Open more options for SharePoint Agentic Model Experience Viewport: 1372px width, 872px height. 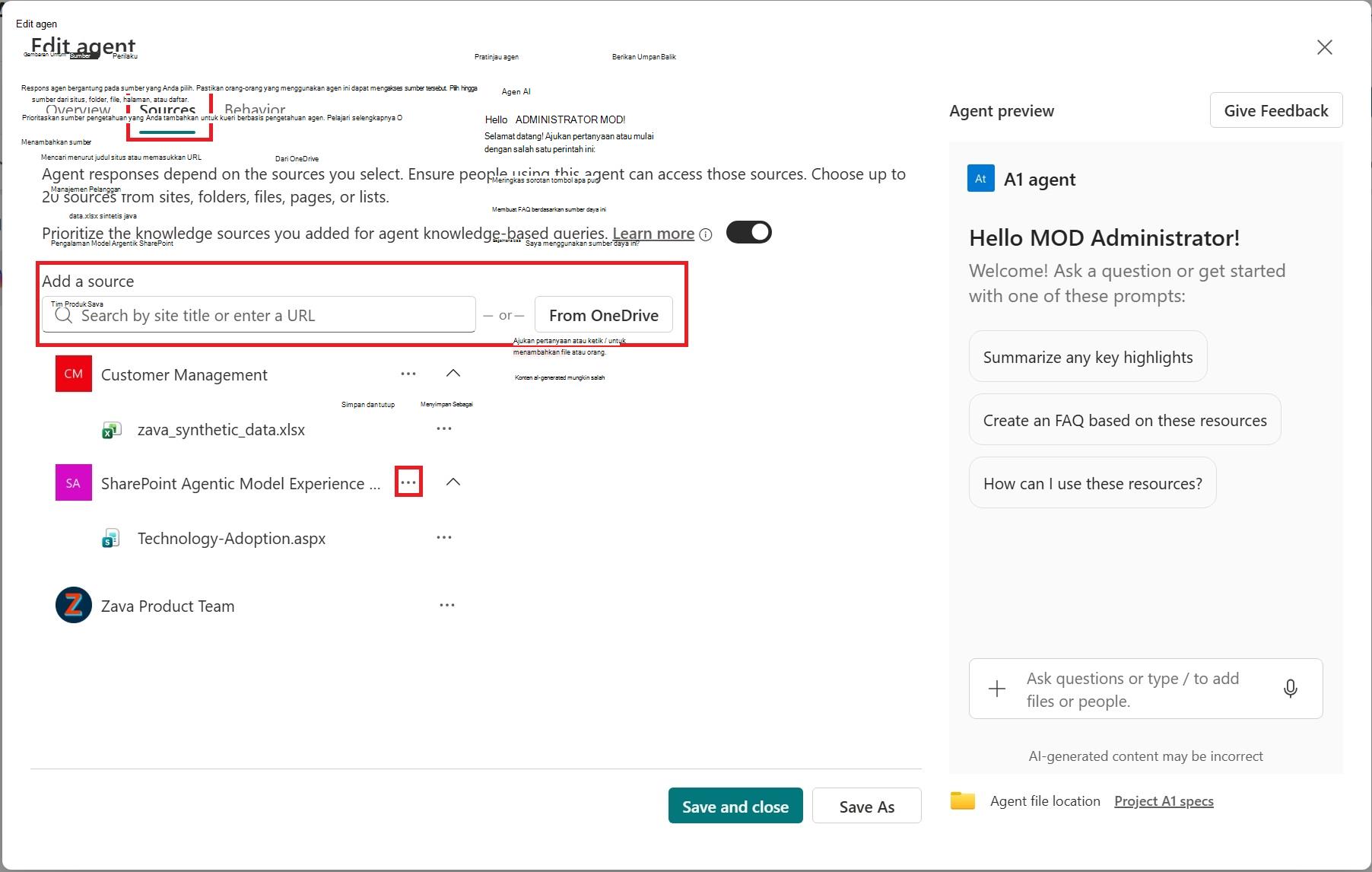[408, 482]
